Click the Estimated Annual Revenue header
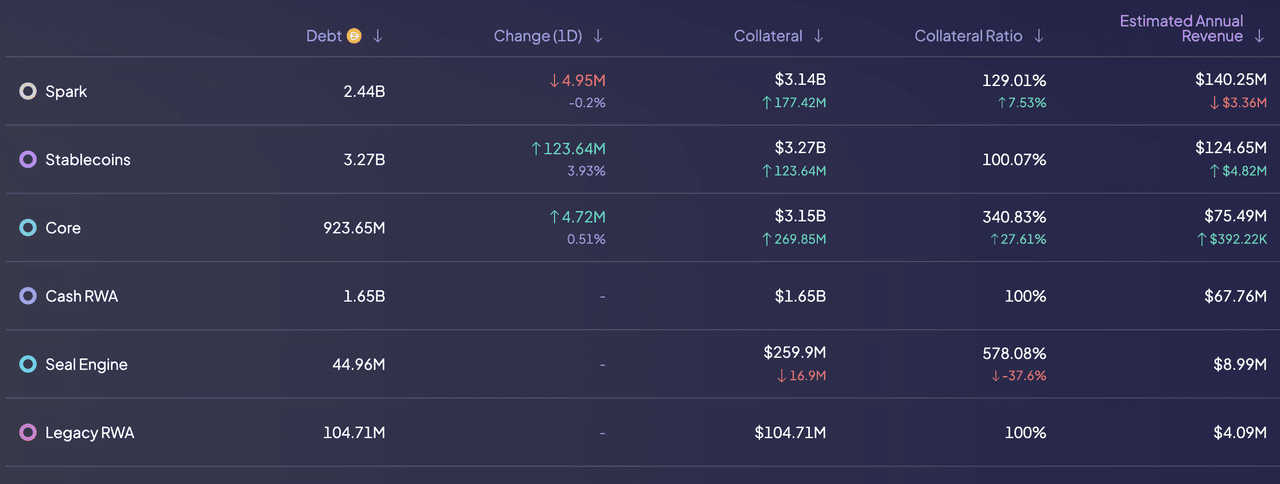1280x484 pixels. (x=1181, y=28)
